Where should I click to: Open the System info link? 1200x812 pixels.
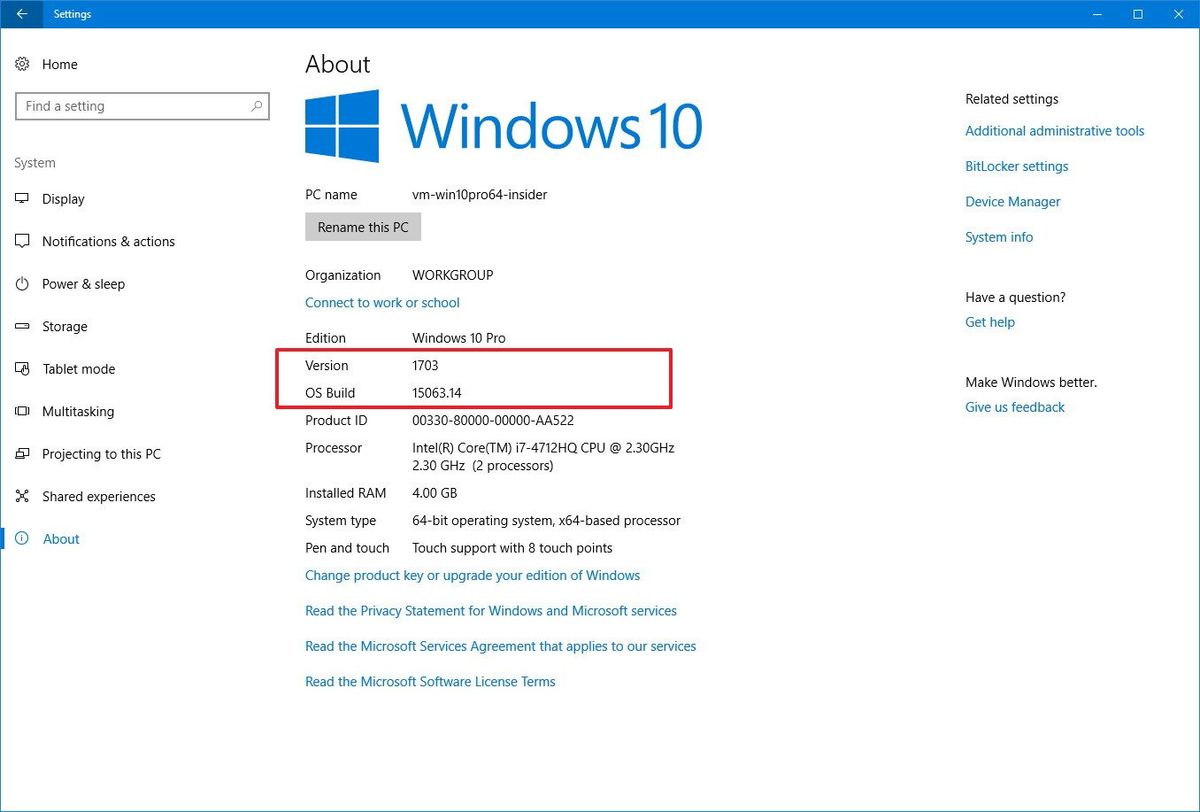999,237
